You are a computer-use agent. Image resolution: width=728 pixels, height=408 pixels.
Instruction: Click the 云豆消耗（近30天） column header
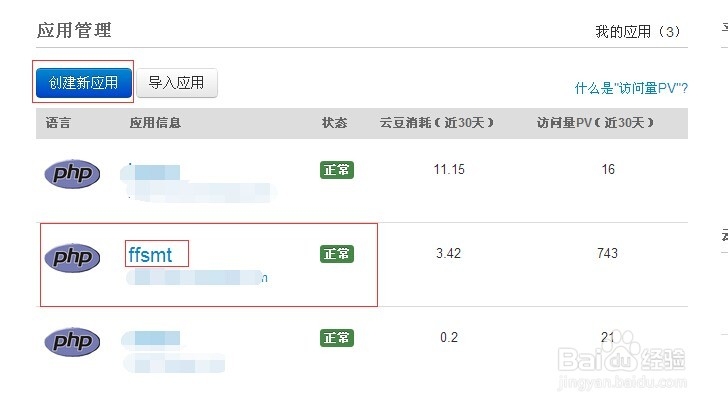437,123
